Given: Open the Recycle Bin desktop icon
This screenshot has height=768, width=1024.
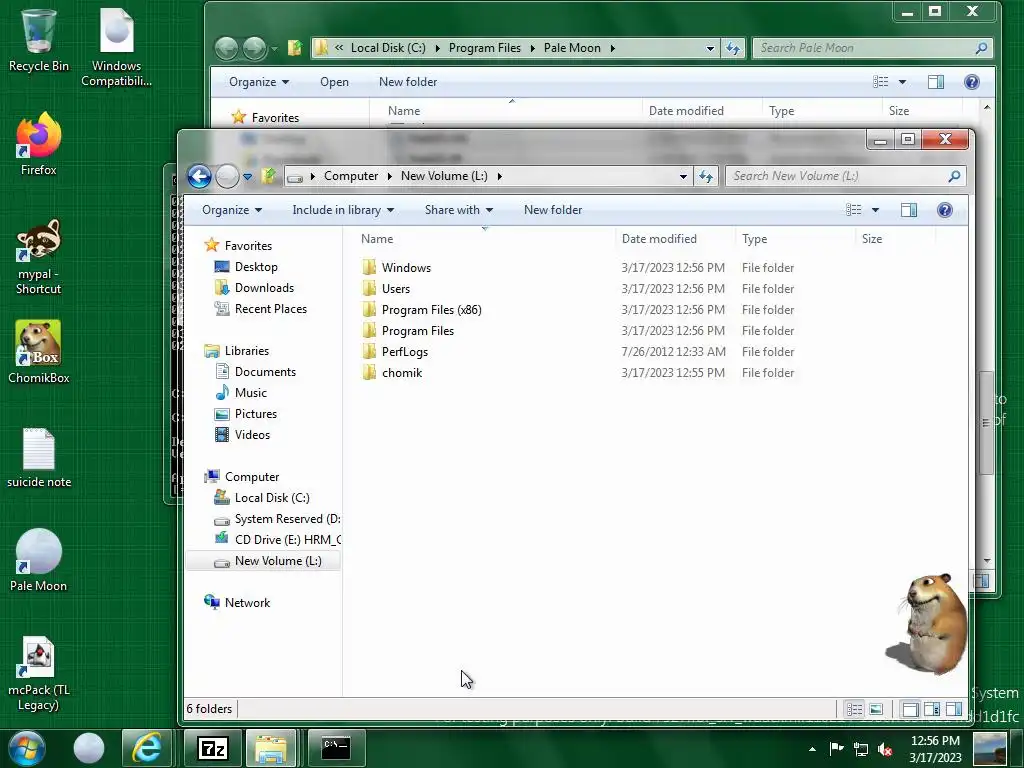Looking at the screenshot, I should point(39,40).
